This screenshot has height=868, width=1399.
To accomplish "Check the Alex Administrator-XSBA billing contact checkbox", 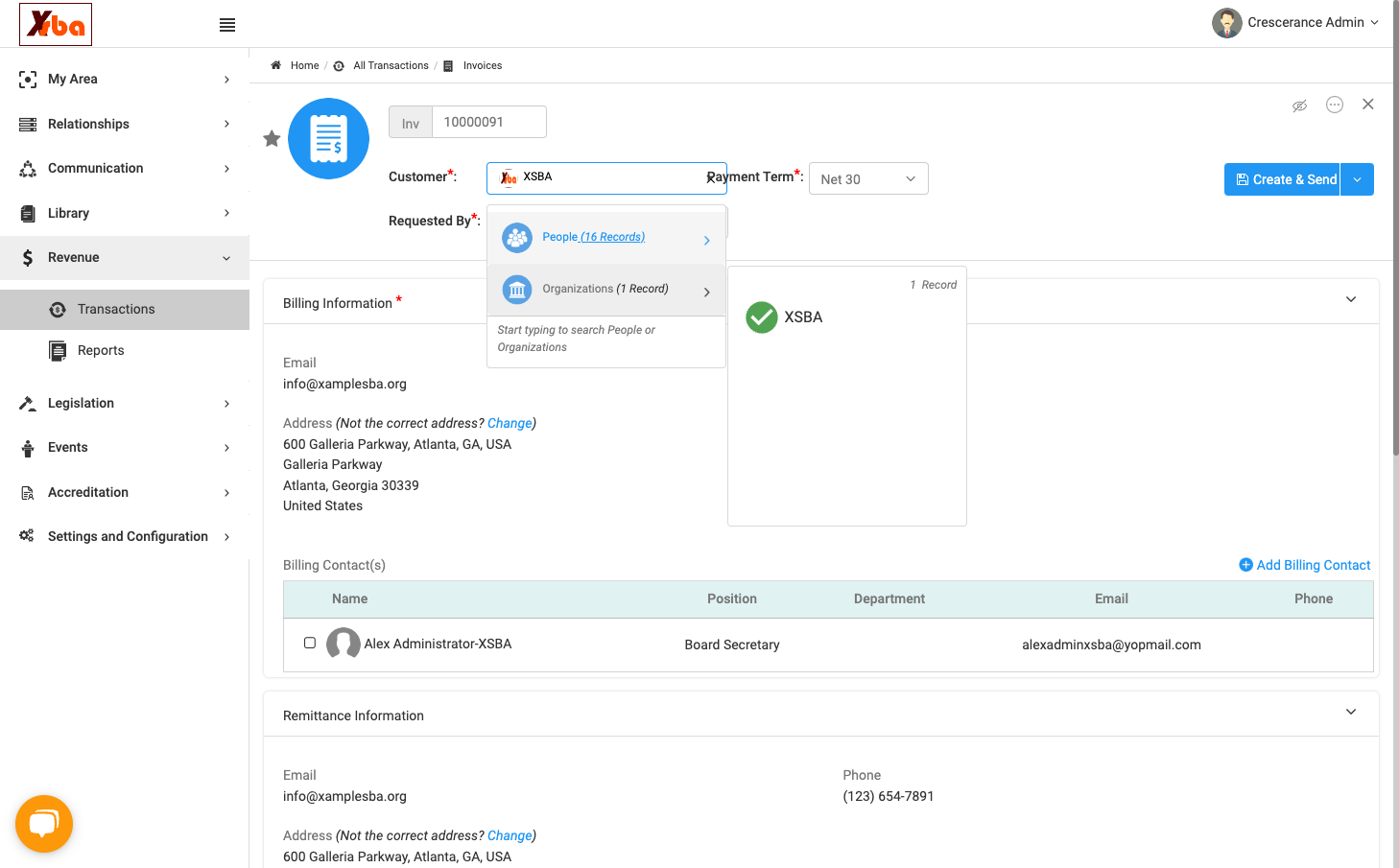I will point(310,643).
